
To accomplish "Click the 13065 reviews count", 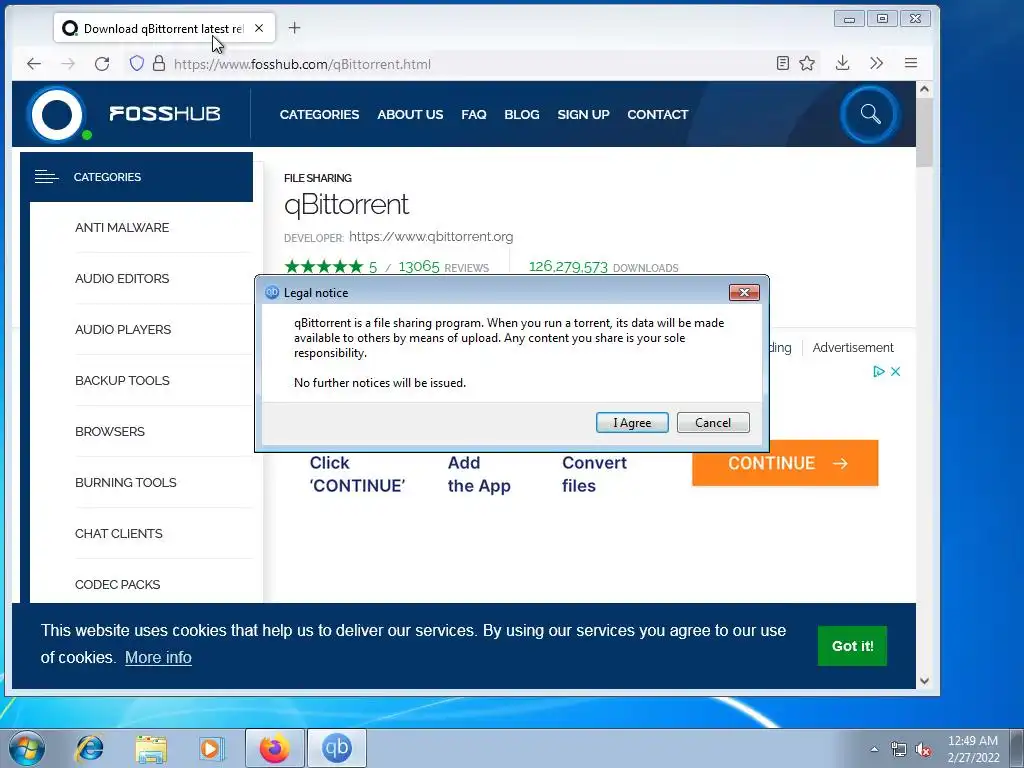I will pos(419,266).
